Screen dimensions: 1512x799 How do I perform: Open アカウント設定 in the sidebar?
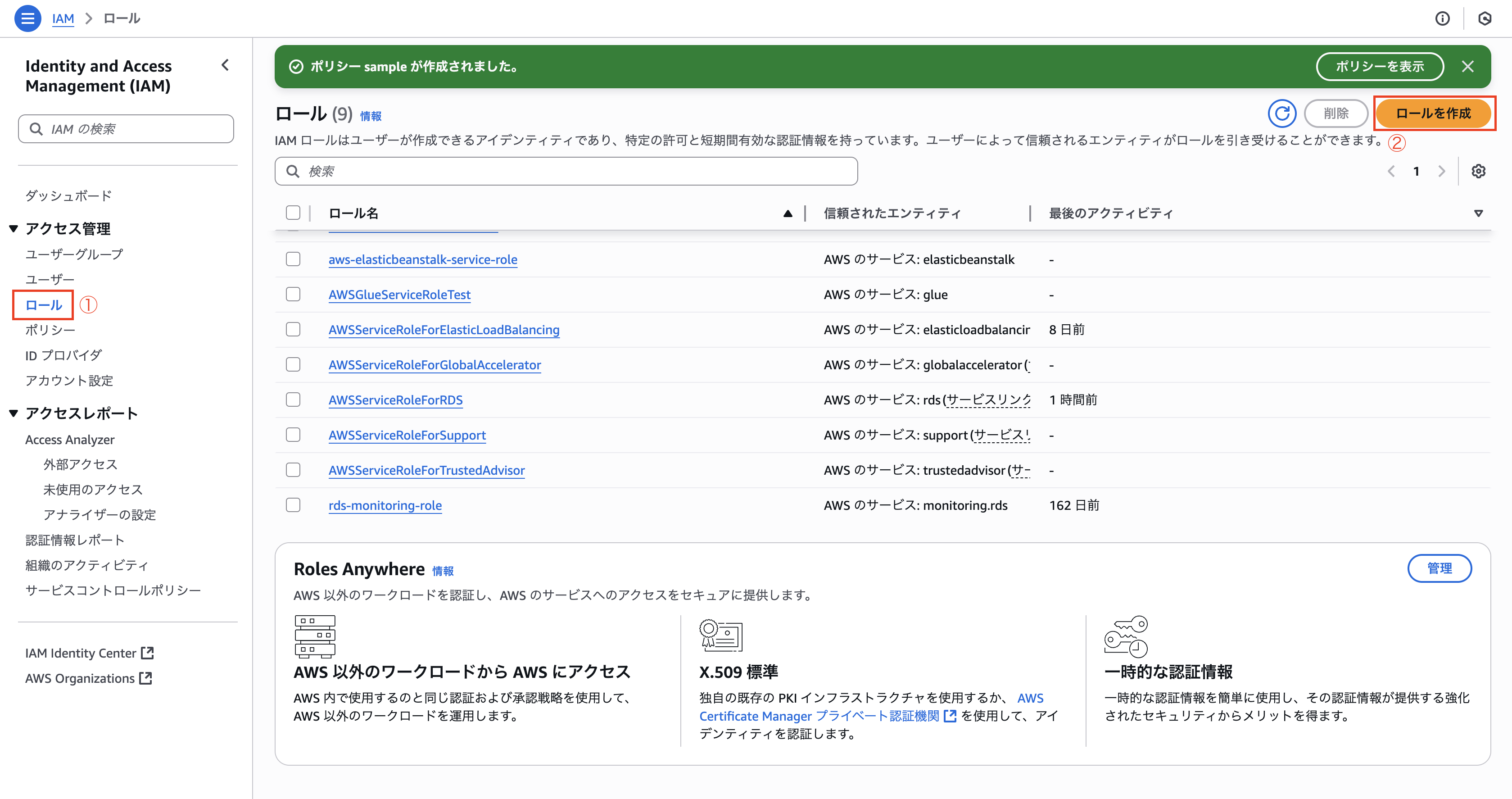(x=69, y=381)
